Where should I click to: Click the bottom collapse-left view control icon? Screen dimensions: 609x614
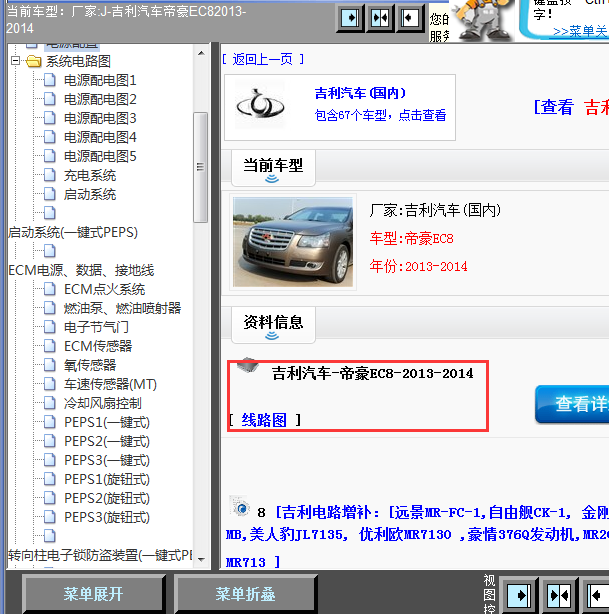pyautogui.click(x=597, y=596)
